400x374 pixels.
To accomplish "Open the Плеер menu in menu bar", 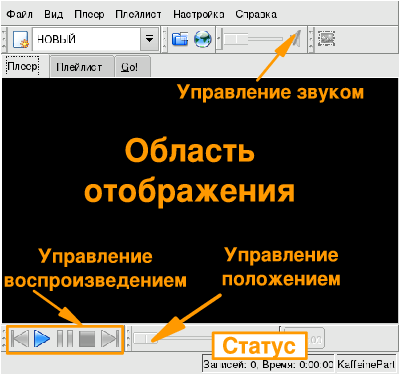I will (89, 15).
